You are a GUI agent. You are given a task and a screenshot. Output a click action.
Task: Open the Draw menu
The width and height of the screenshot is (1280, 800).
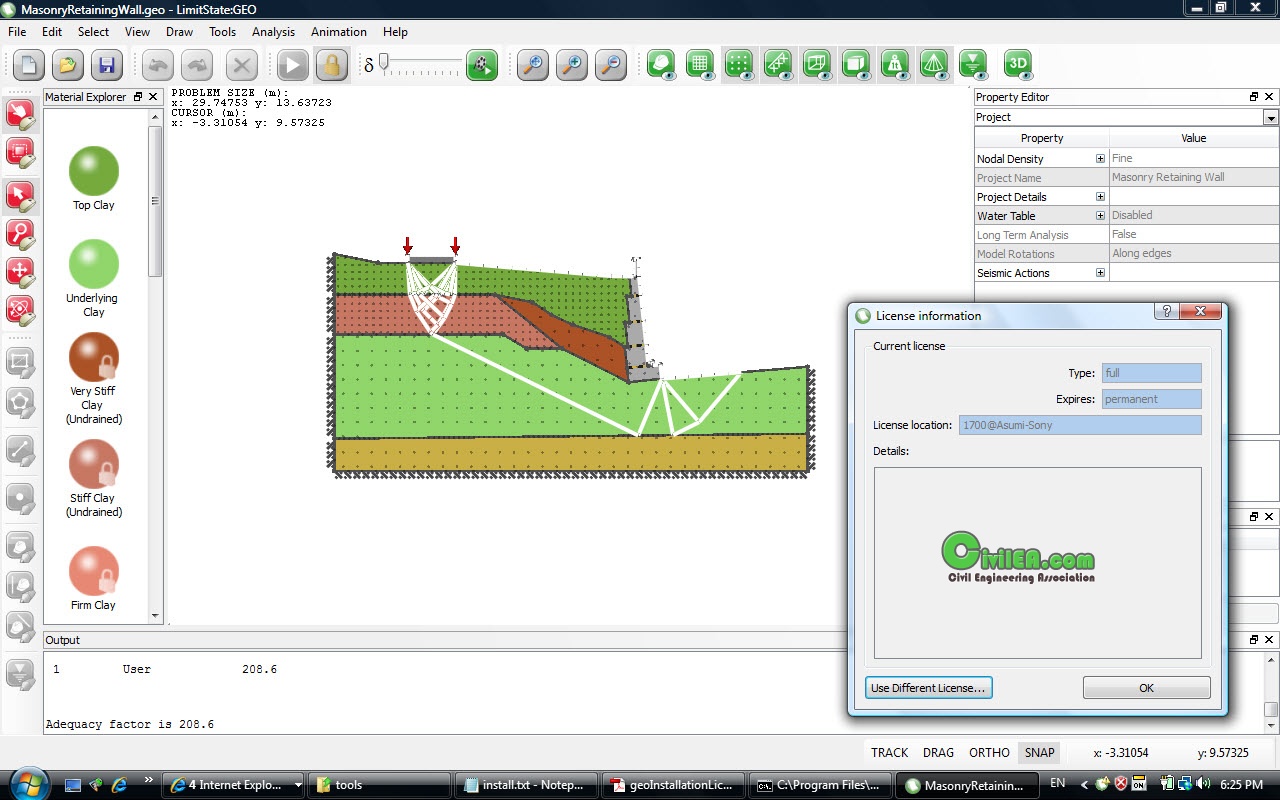(179, 32)
